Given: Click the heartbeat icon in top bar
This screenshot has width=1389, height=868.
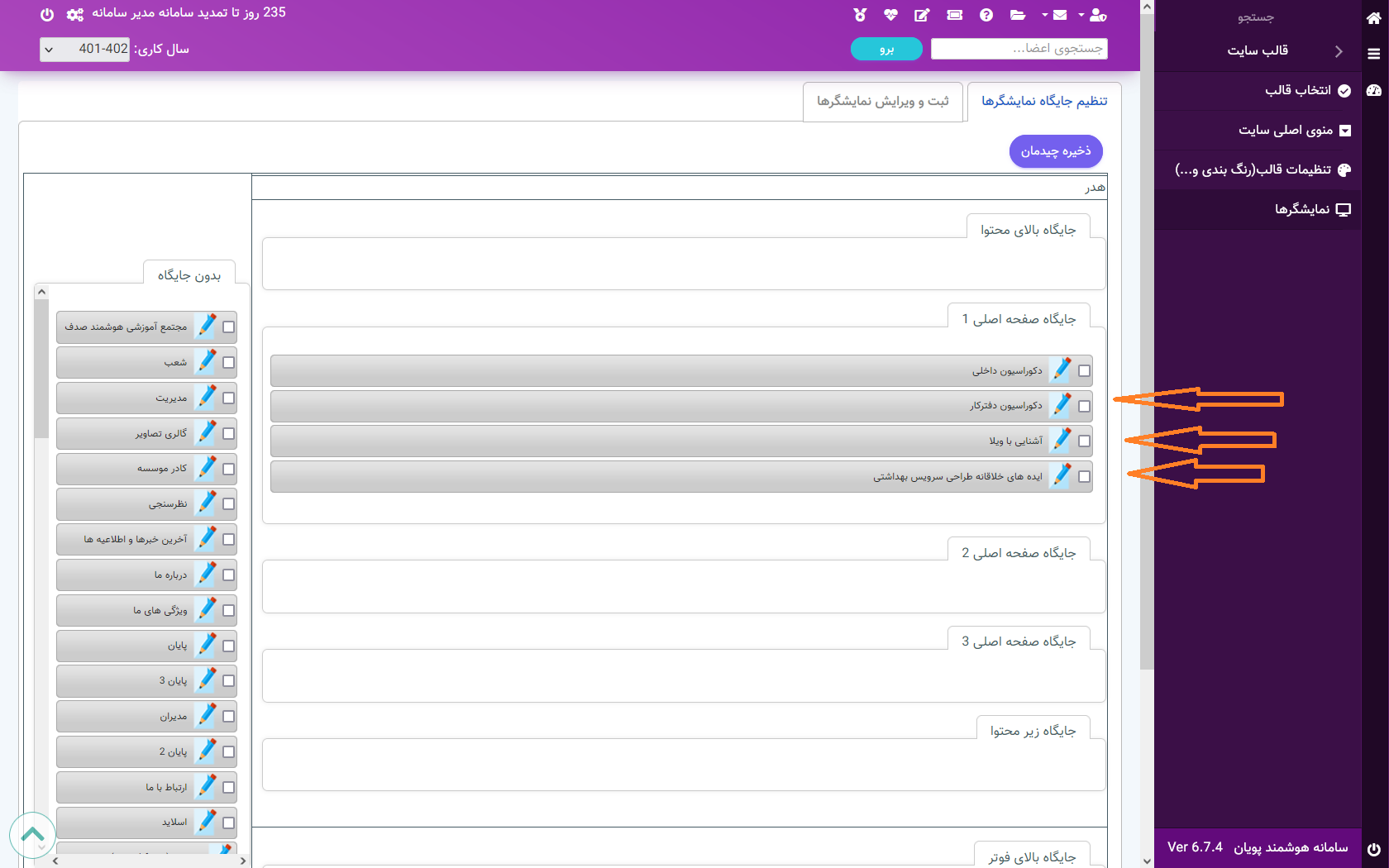Looking at the screenshot, I should (890, 14).
